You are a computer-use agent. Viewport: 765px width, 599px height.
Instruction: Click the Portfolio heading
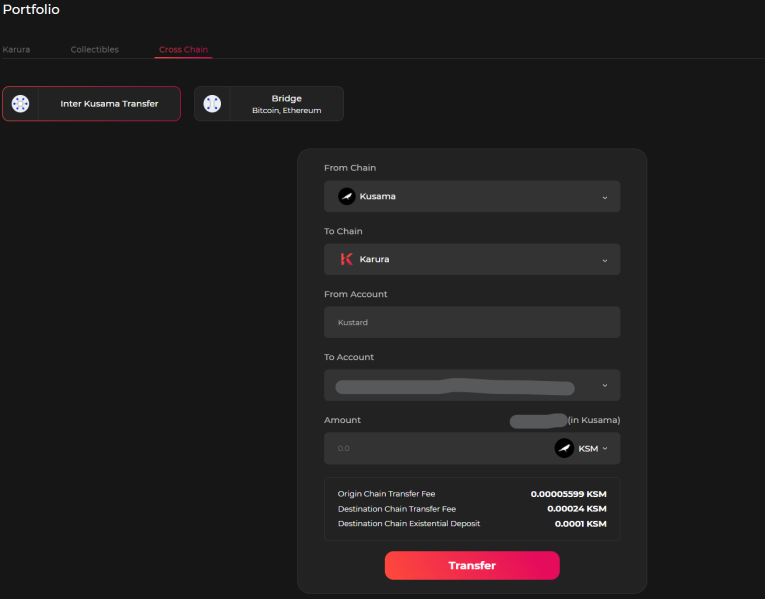[31, 10]
